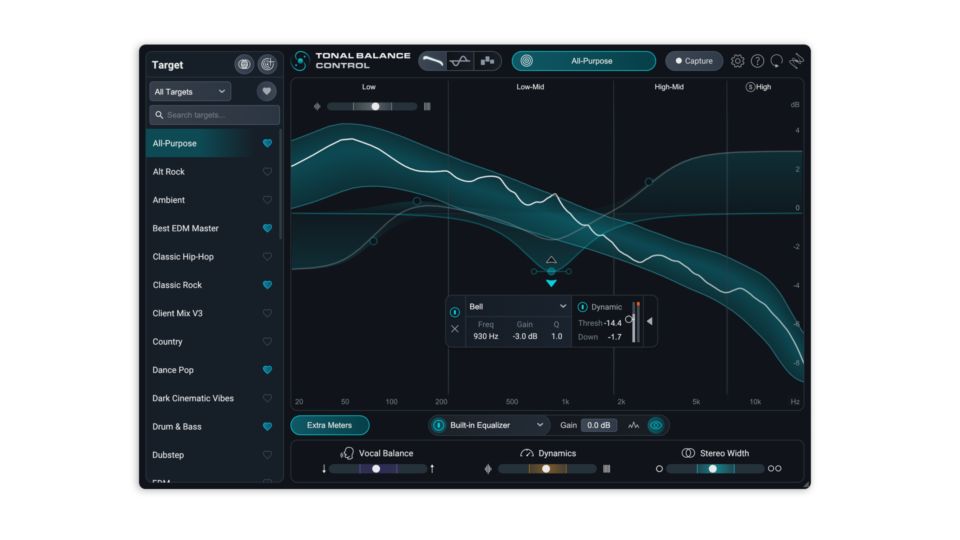Click the Low band crest slider handle
The image size is (960, 540).
tap(375, 107)
